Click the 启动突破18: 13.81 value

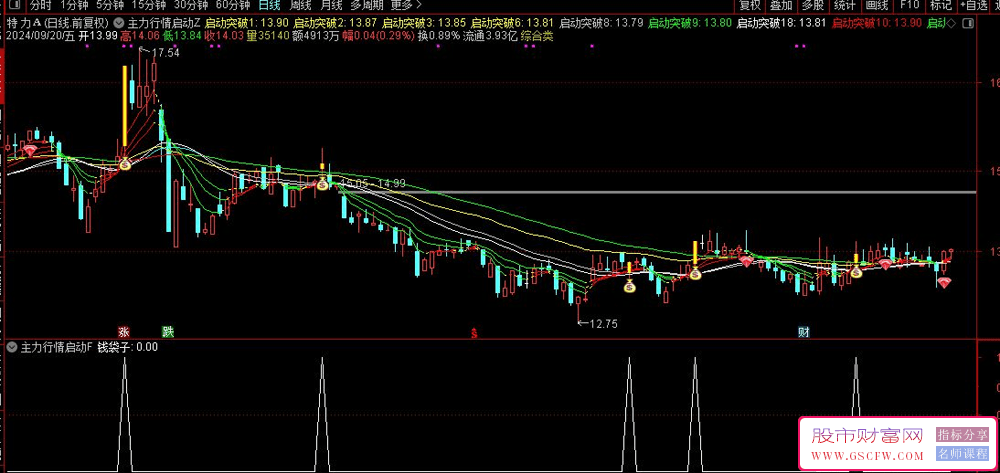(781, 24)
